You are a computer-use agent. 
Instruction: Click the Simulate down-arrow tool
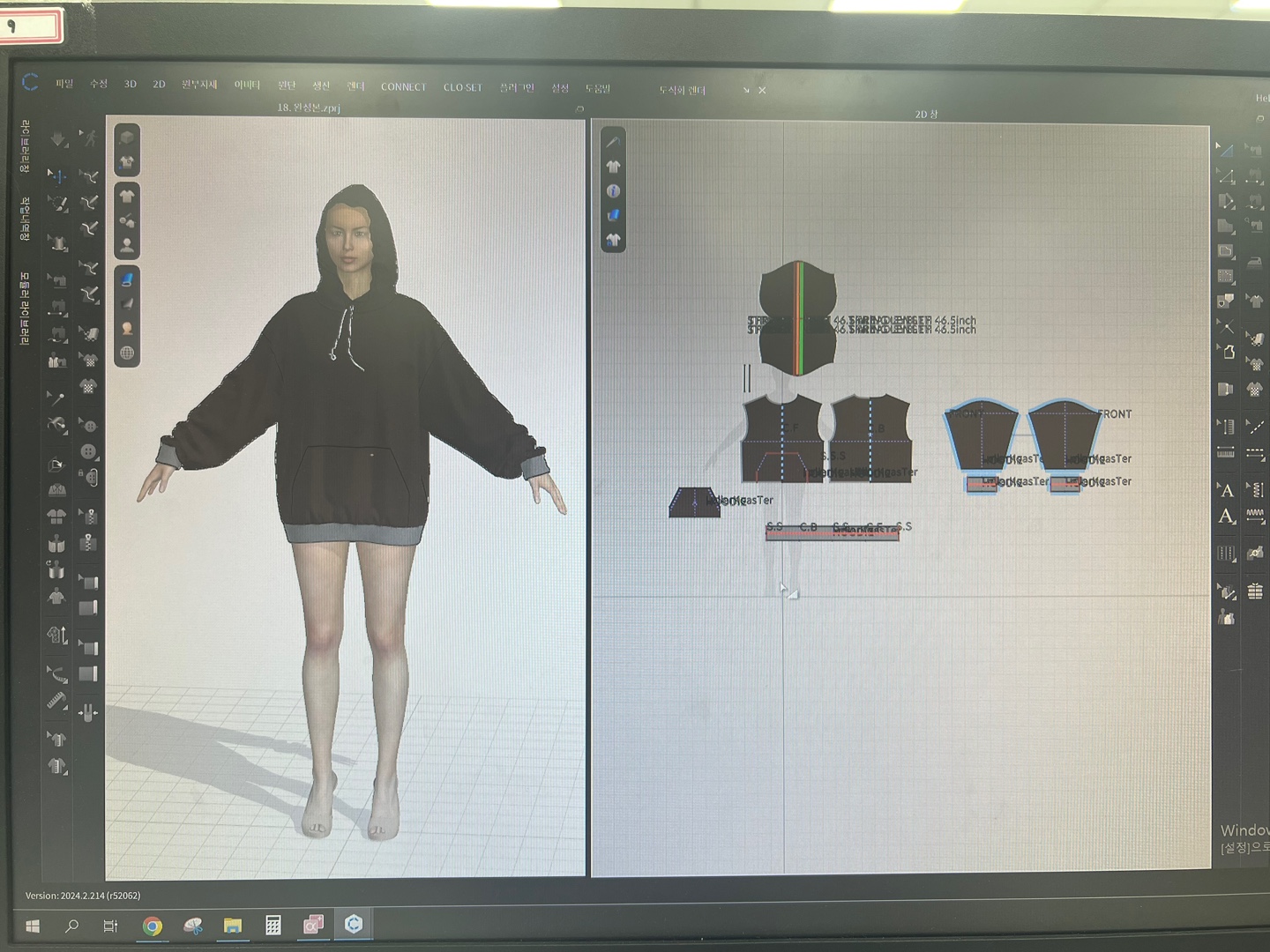(x=58, y=138)
